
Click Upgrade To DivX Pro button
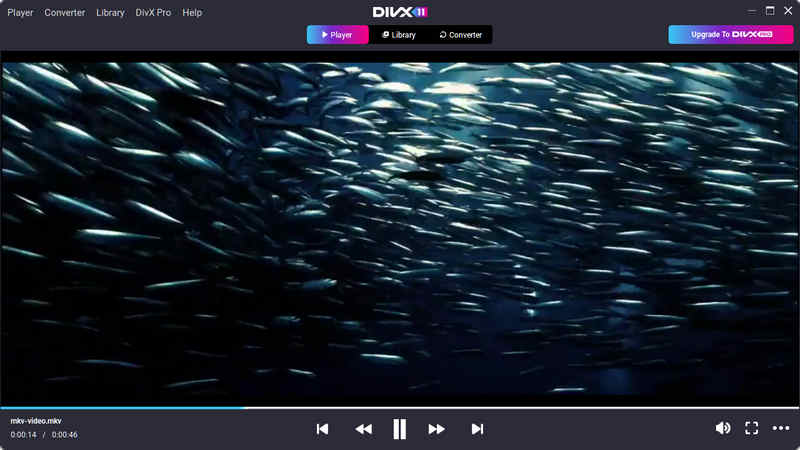coord(731,34)
